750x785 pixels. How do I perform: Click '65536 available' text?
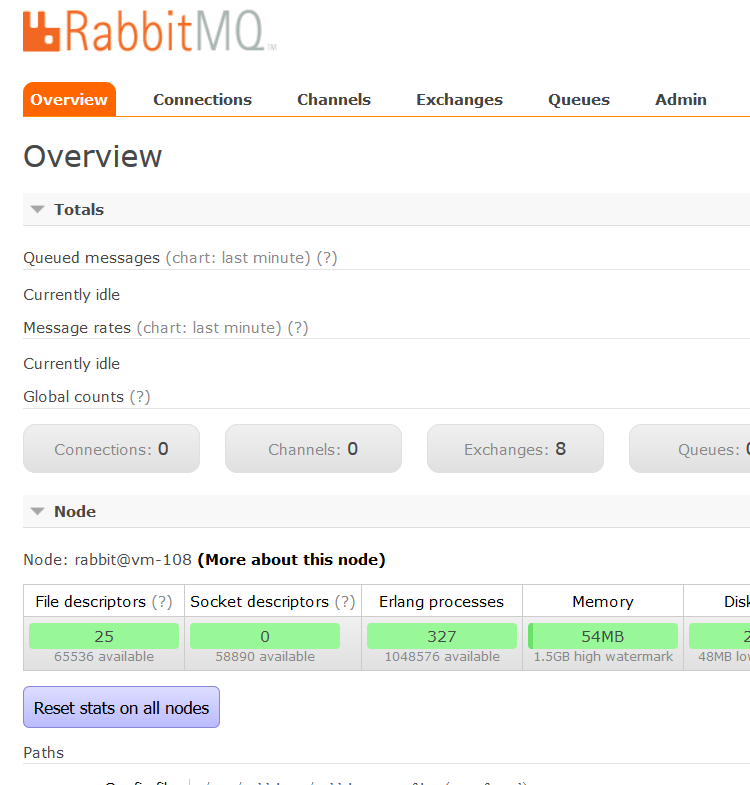pyautogui.click(x=104, y=657)
